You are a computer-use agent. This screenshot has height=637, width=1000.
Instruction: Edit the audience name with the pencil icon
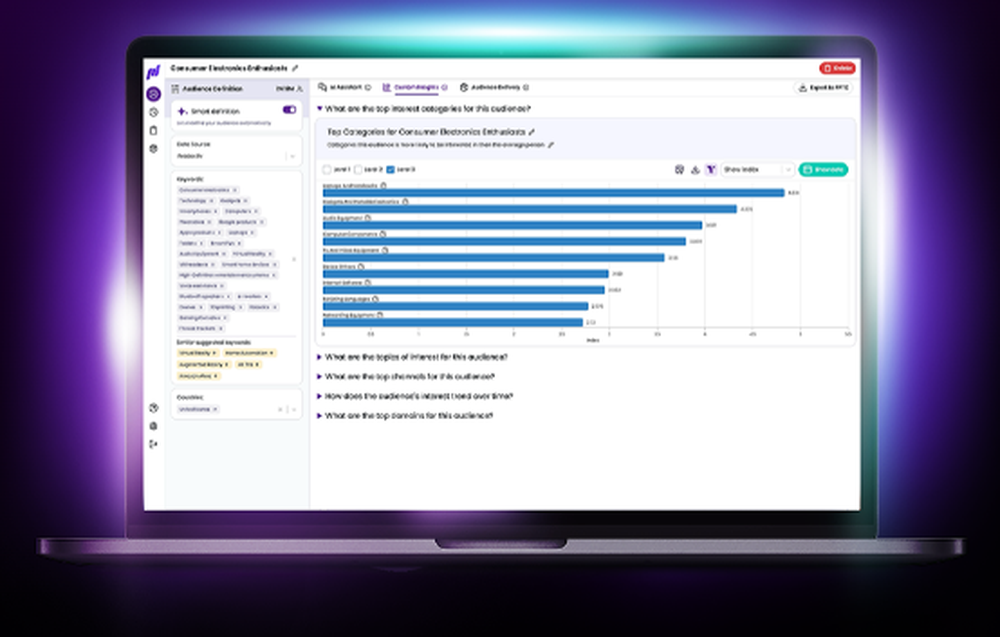[x=295, y=68]
